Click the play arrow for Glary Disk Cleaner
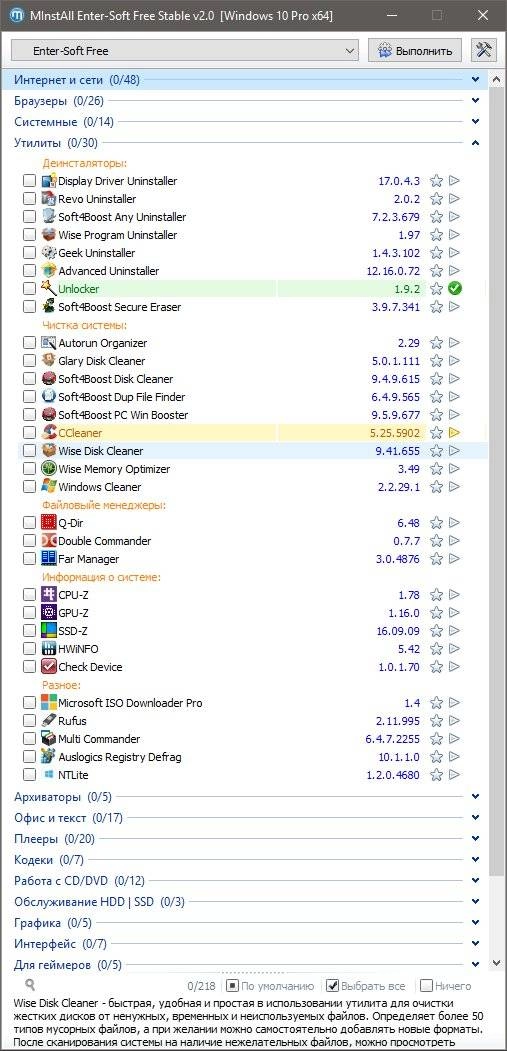The height and width of the screenshot is (1051, 507). pyautogui.click(x=455, y=361)
